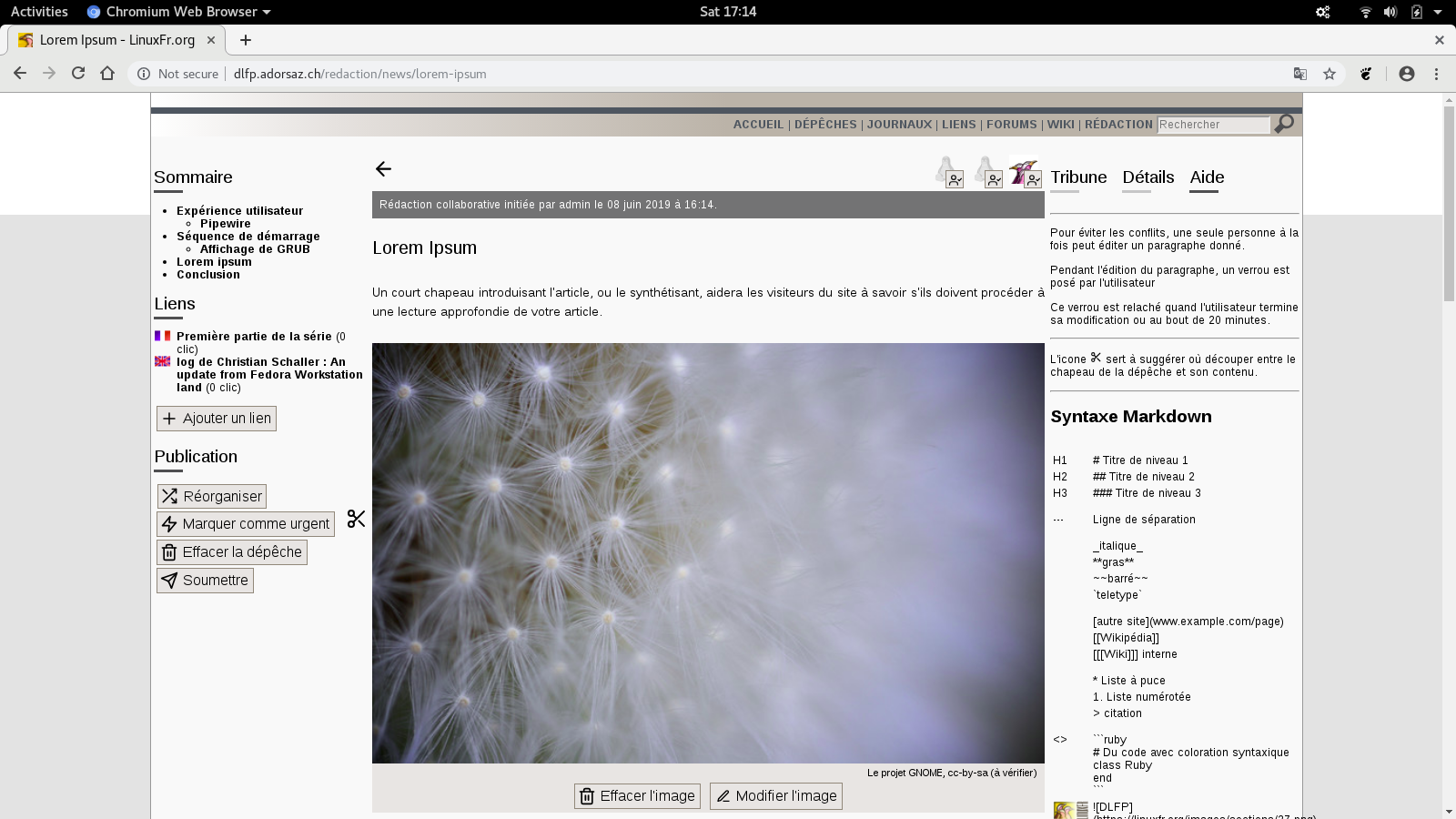Close the Lorem Ipsum browser tab

pos(211,40)
